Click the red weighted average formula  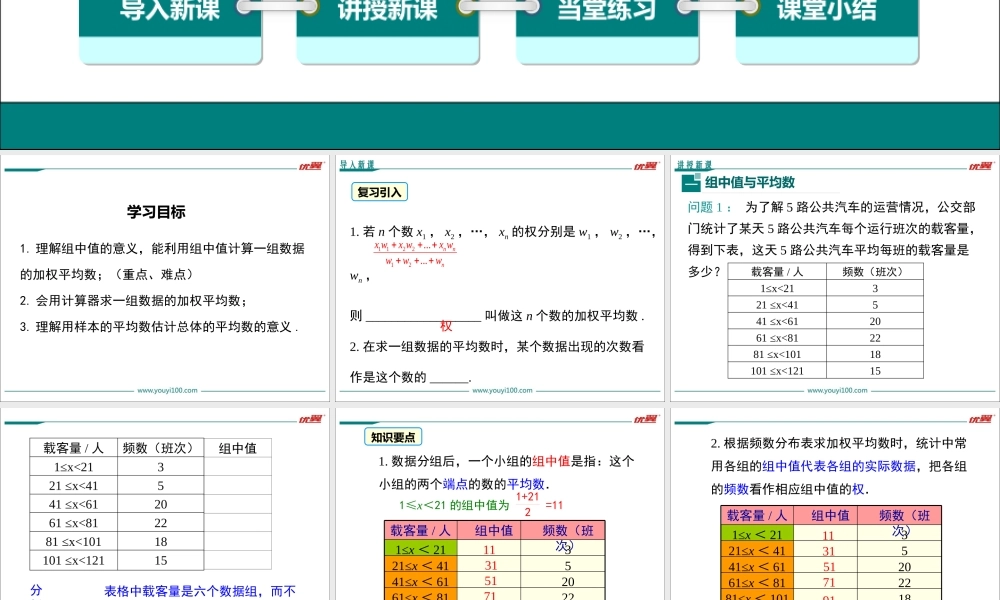tap(415, 254)
